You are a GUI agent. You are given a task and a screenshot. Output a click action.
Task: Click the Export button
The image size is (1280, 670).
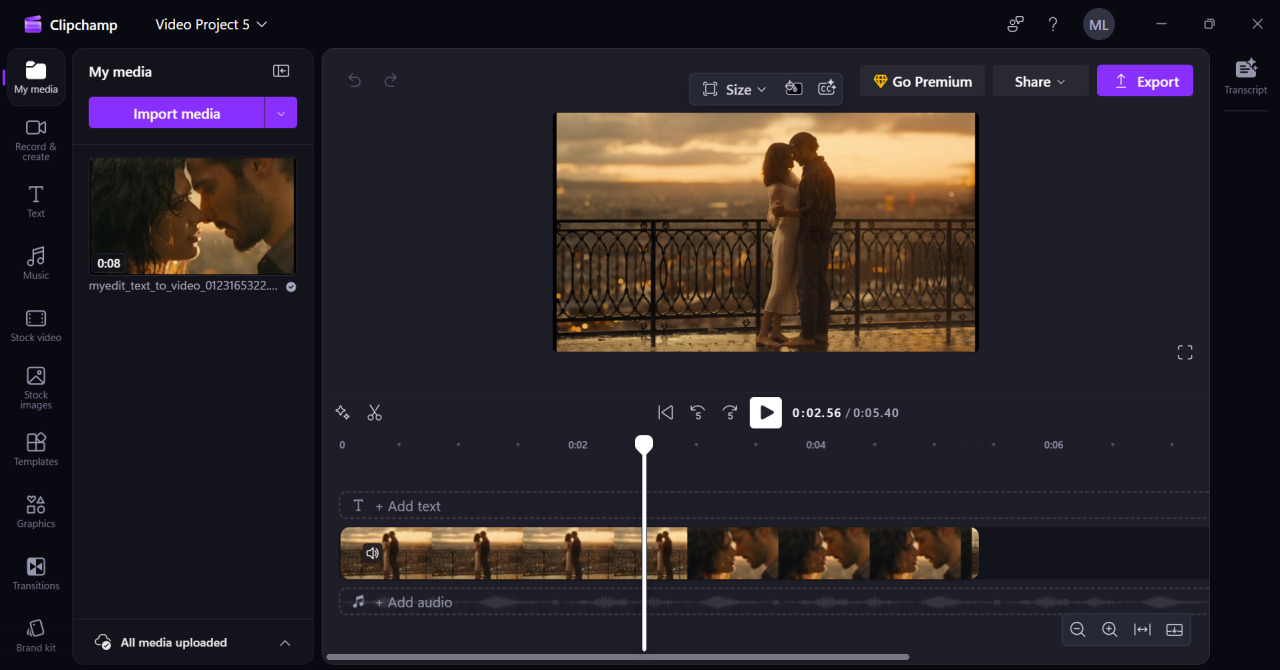pyautogui.click(x=1145, y=81)
